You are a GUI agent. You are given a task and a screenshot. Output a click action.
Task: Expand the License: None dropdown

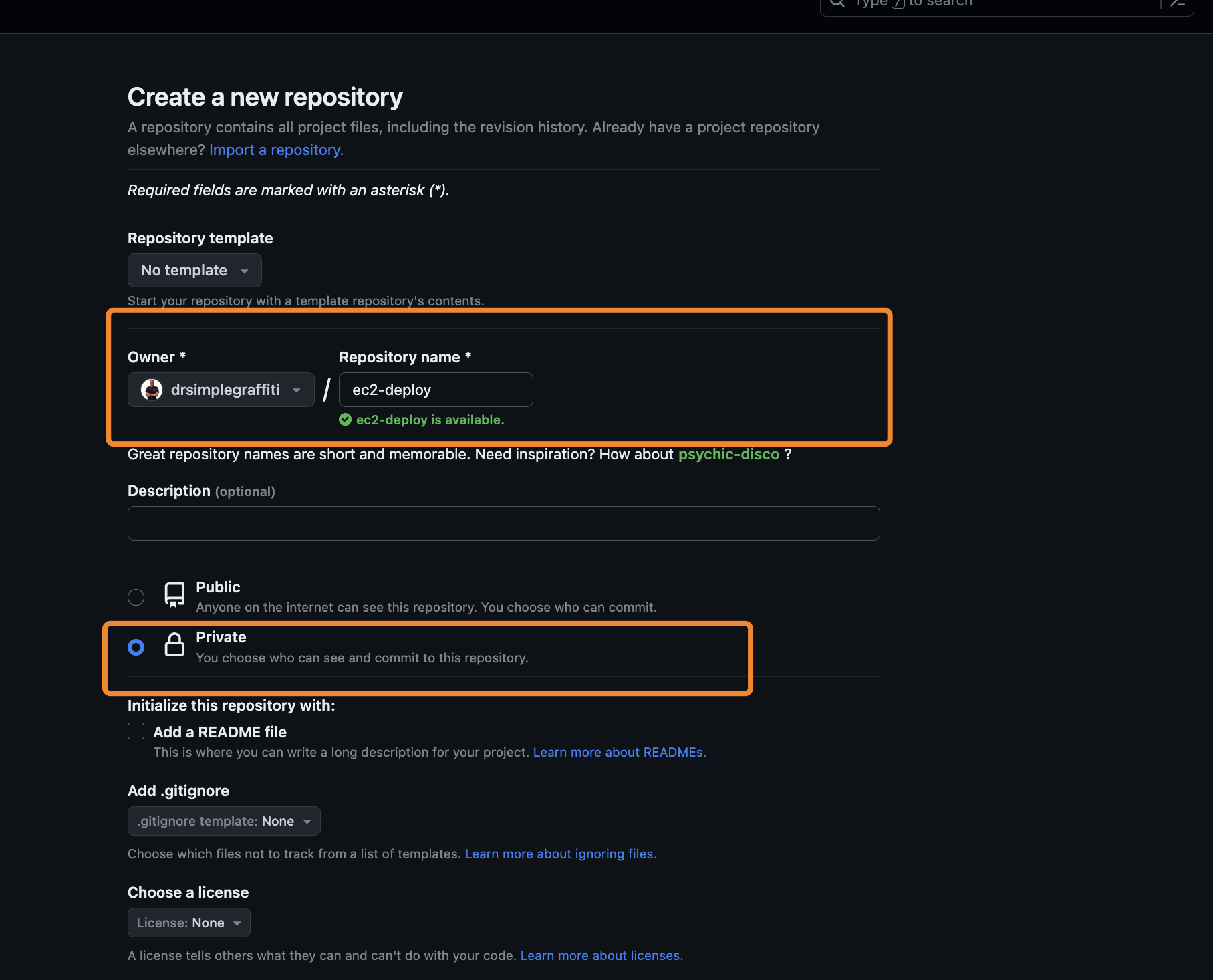pos(188,923)
